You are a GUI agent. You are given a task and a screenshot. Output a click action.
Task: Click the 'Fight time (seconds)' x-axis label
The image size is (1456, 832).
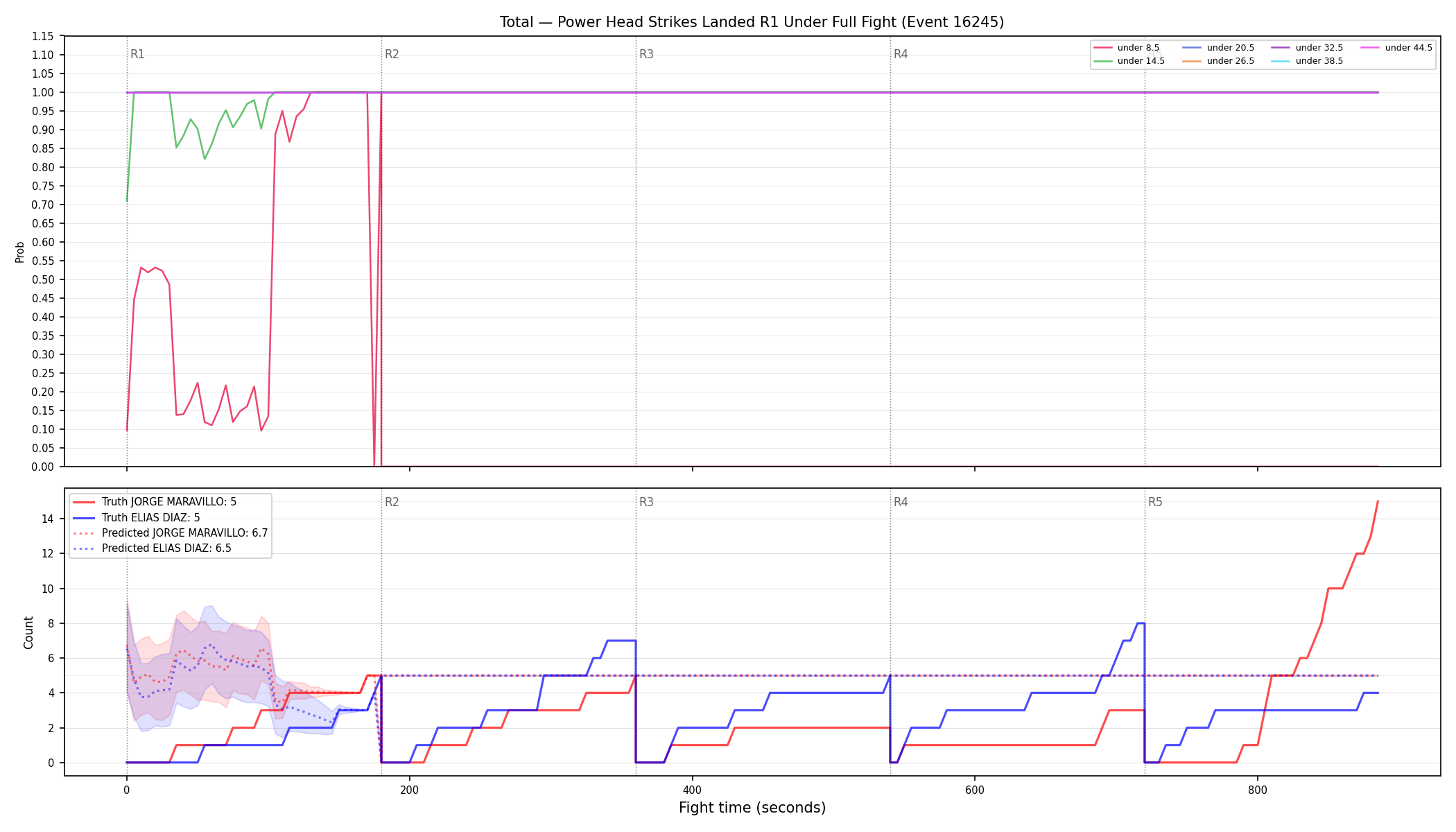(752, 808)
